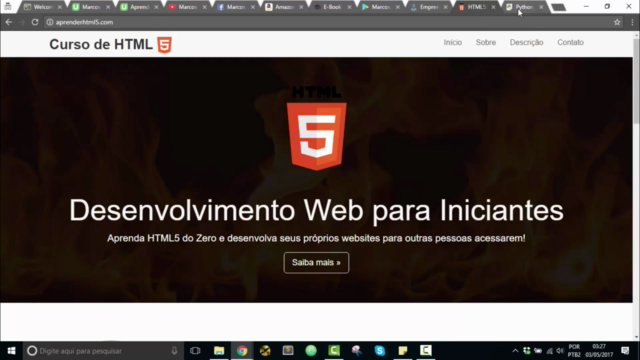Open Task View on the taskbar

(x=195, y=351)
